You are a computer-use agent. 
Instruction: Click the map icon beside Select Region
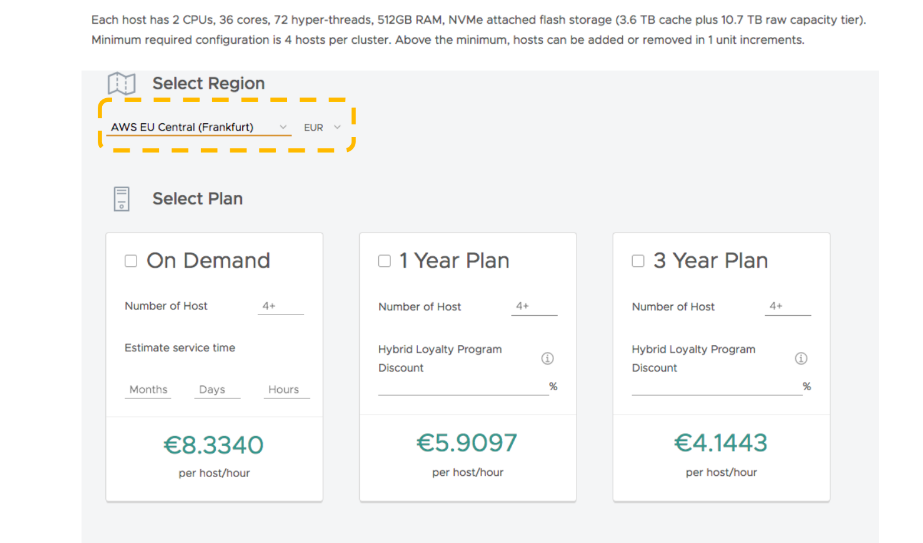122,84
